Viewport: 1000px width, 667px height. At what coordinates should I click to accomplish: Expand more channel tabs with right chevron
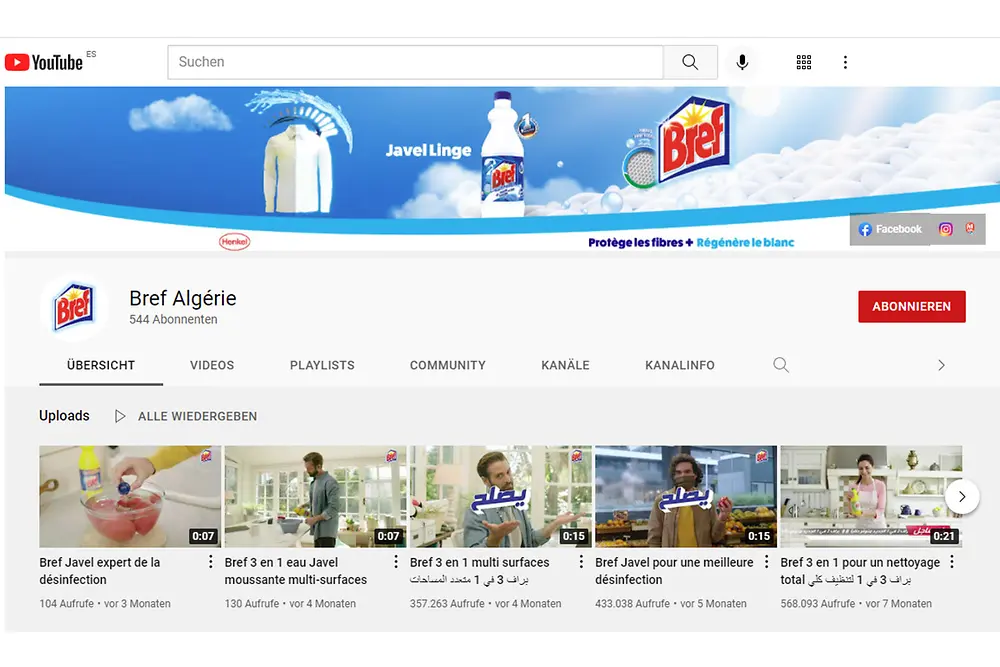tap(941, 365)
